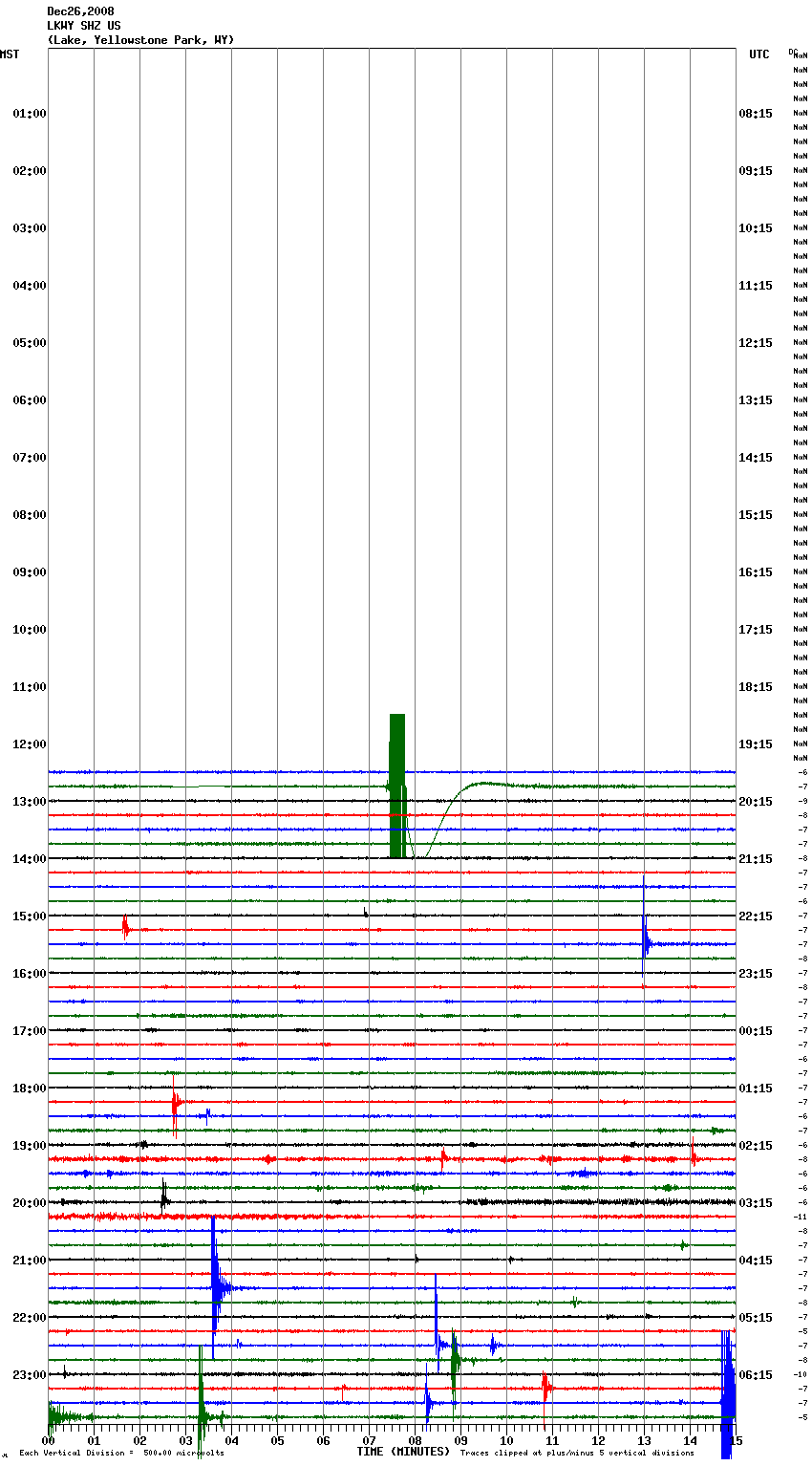Click the date label Dec26,2008
Image resolution: width=812 pixels, height=1466 pixels.
80,11
